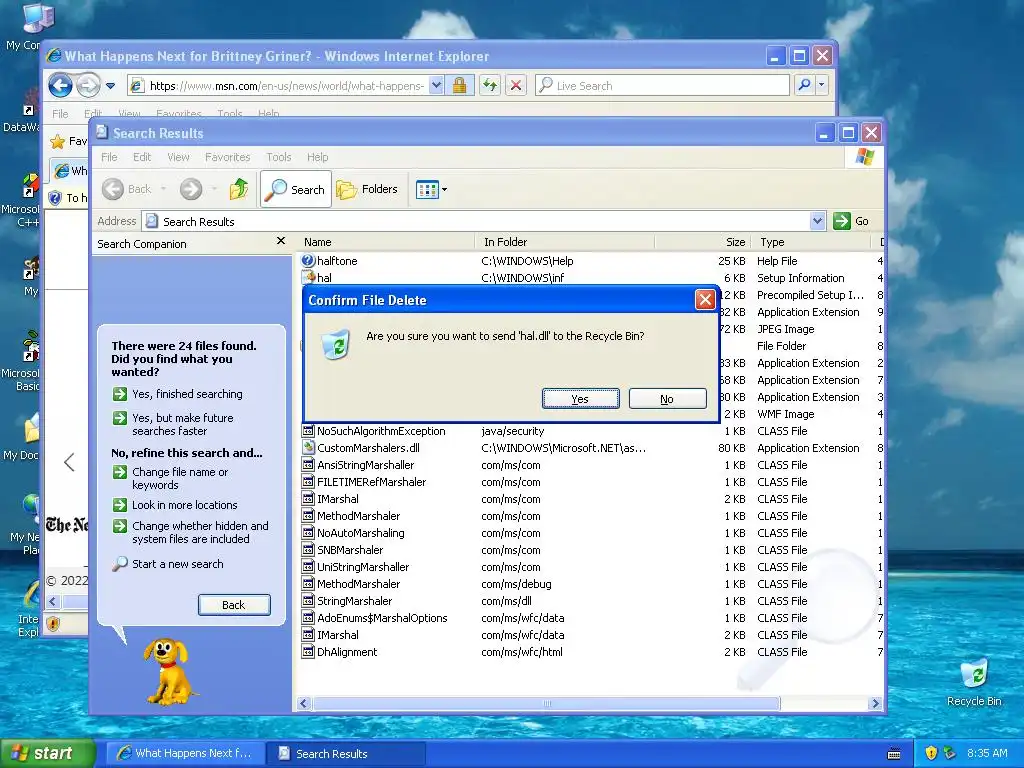Open Back history dropdown arrow in Search Results
The width and height of the screenshot is (1024, 768).
click(163, 189)
